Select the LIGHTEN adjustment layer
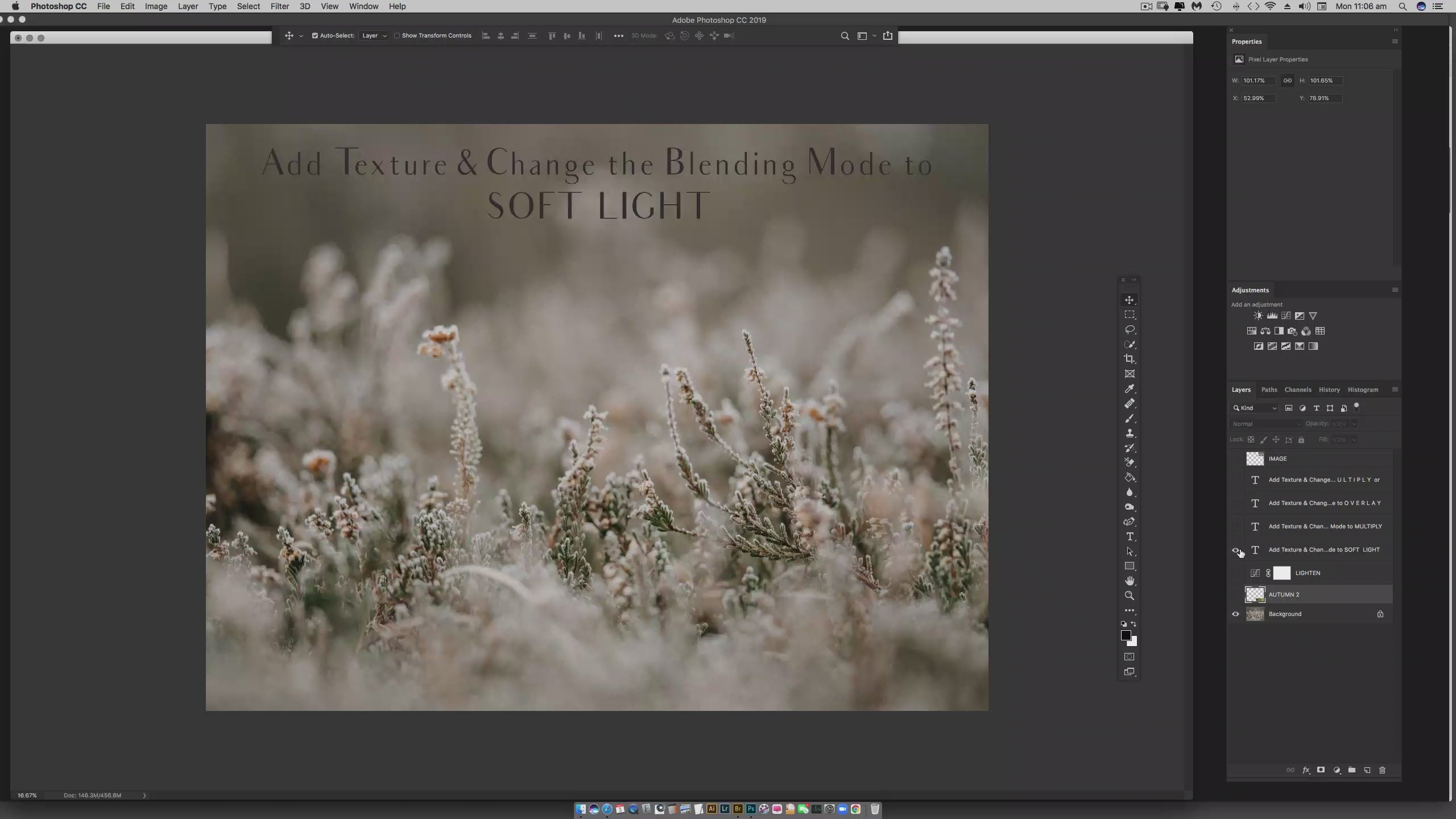The image size is (1456, 819). point(1307,573)
